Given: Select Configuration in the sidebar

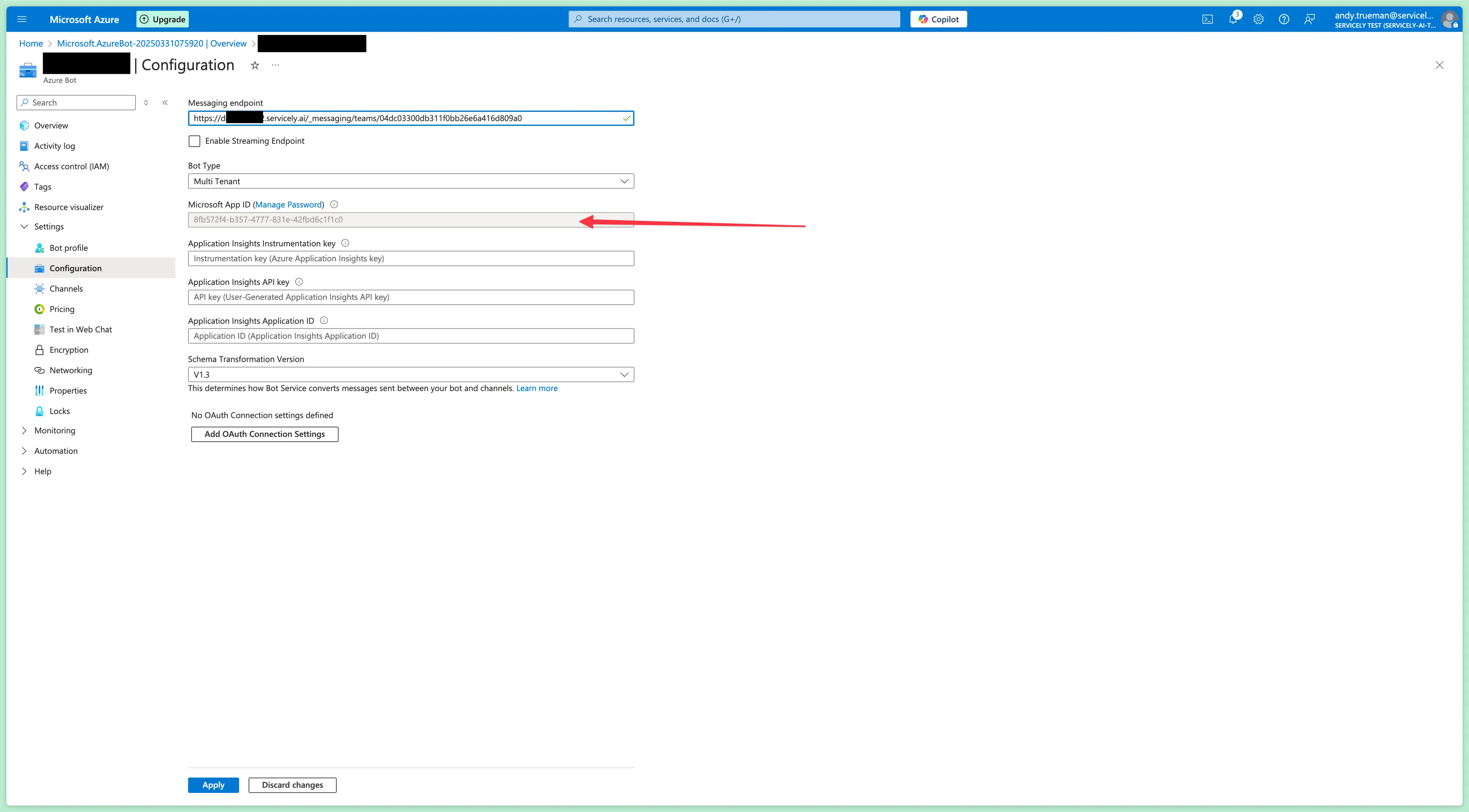Looking at the screenshot, I should coord(91,268).
